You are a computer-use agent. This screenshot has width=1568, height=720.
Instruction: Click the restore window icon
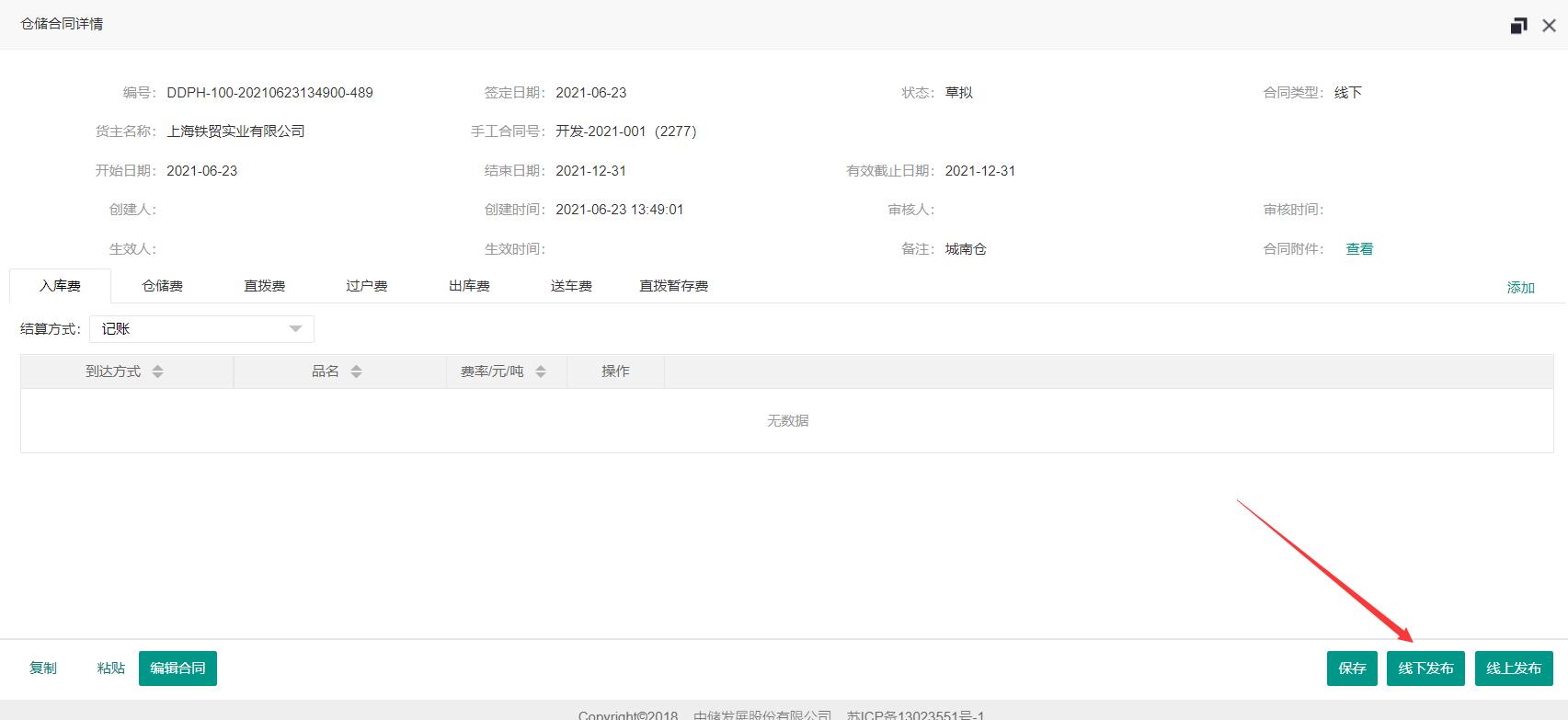1518,26
